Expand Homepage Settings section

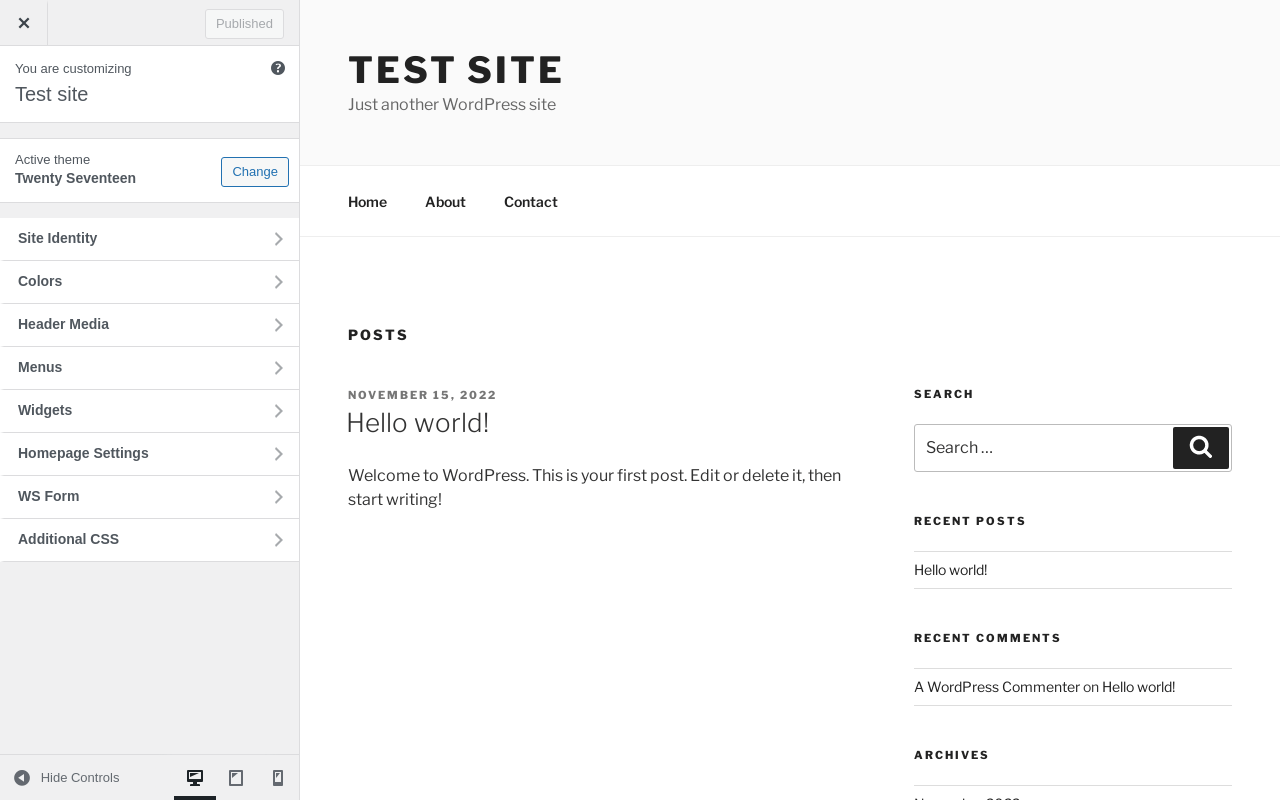click(150, 454)
